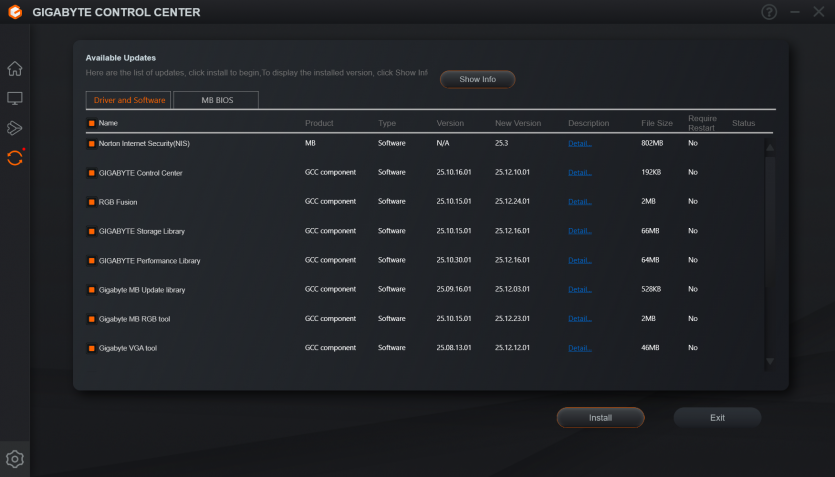Viewport: 835px width, 477px height.
Task: Click the Exit button
Action: pyautogui.click(x=717, y=417)
